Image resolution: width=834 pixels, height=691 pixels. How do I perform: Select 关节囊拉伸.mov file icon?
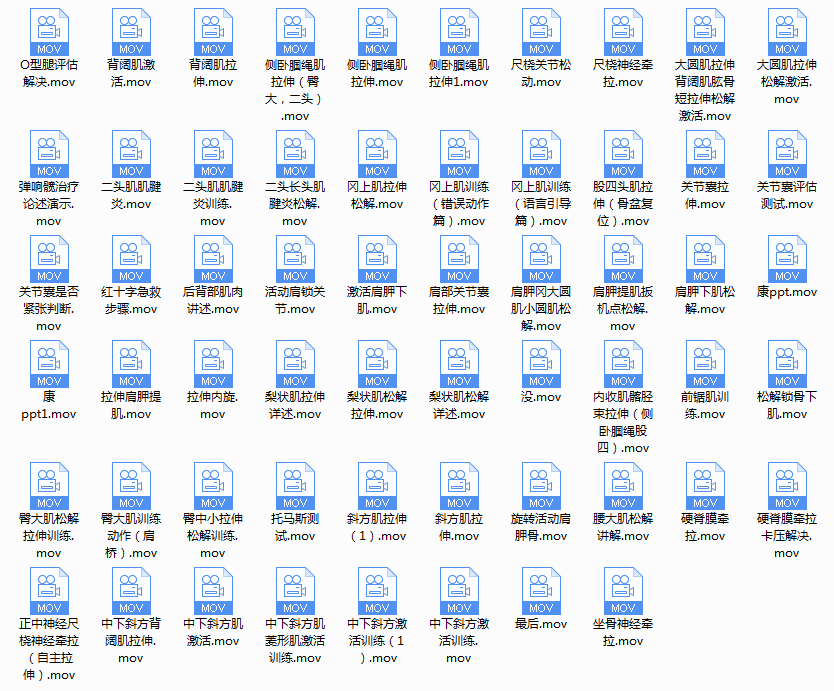tap(705, 154)
